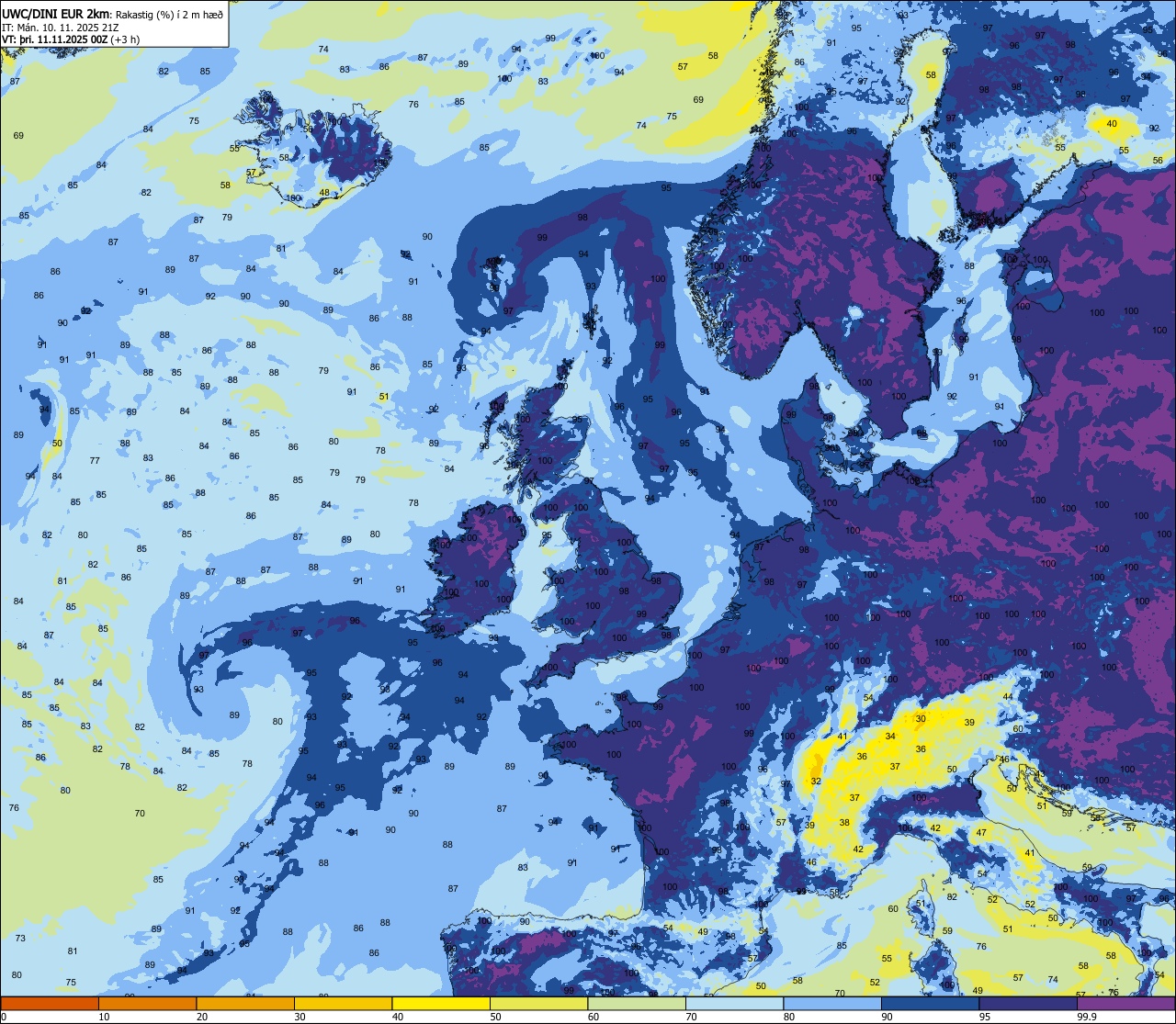Click the purple legend band above 99.9

(1125, 1003)
